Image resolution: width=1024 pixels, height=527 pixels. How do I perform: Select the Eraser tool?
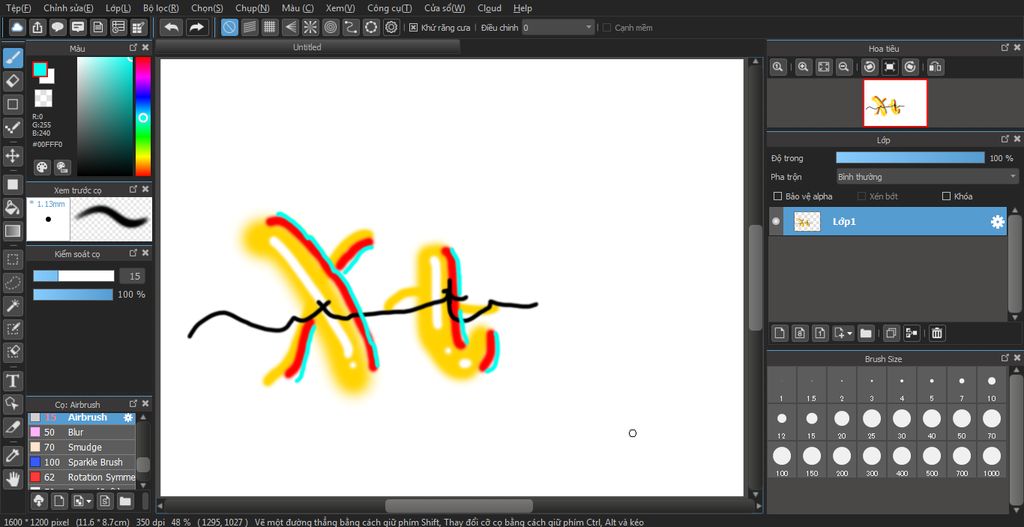[x=12, y=81]
